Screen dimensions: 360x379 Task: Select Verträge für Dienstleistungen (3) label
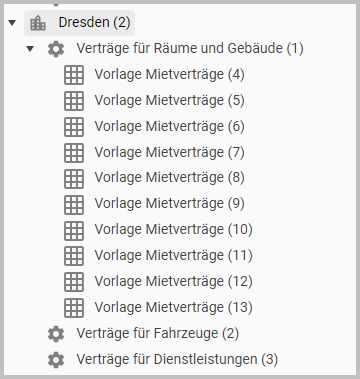point(177,359)
